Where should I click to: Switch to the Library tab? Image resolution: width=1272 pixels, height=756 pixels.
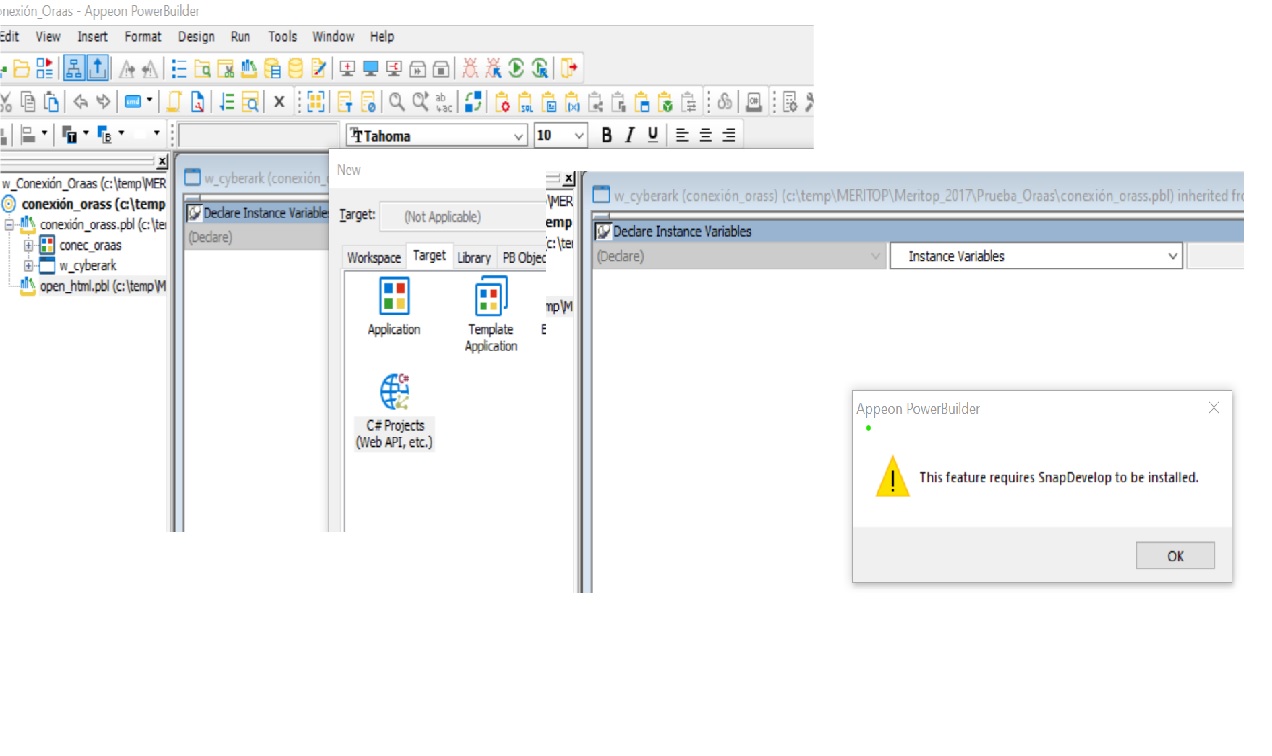pyautogui.click(x=474, y=258)
